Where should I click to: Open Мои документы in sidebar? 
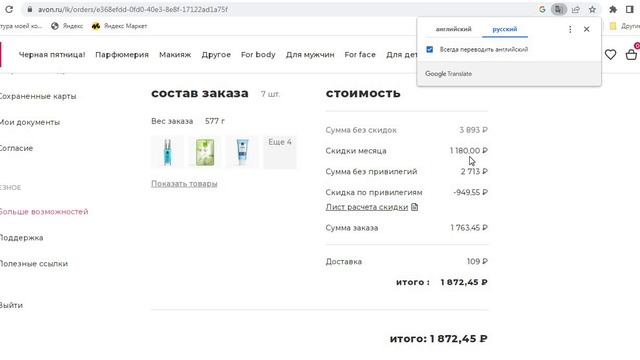coord(29,122)
